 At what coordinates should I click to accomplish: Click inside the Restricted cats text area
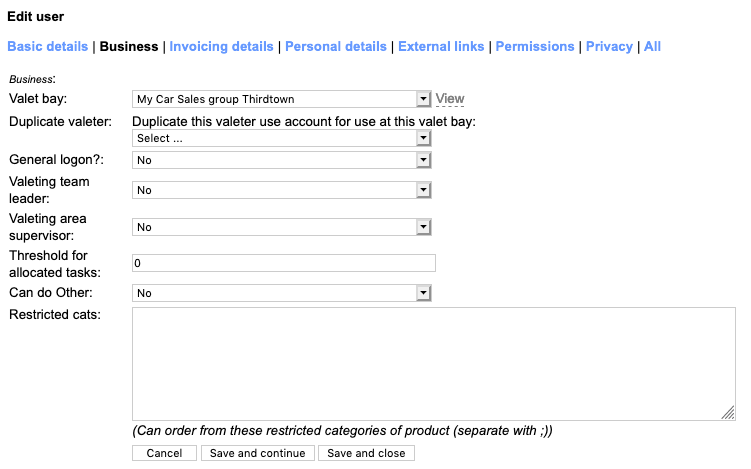pos(433,363)
